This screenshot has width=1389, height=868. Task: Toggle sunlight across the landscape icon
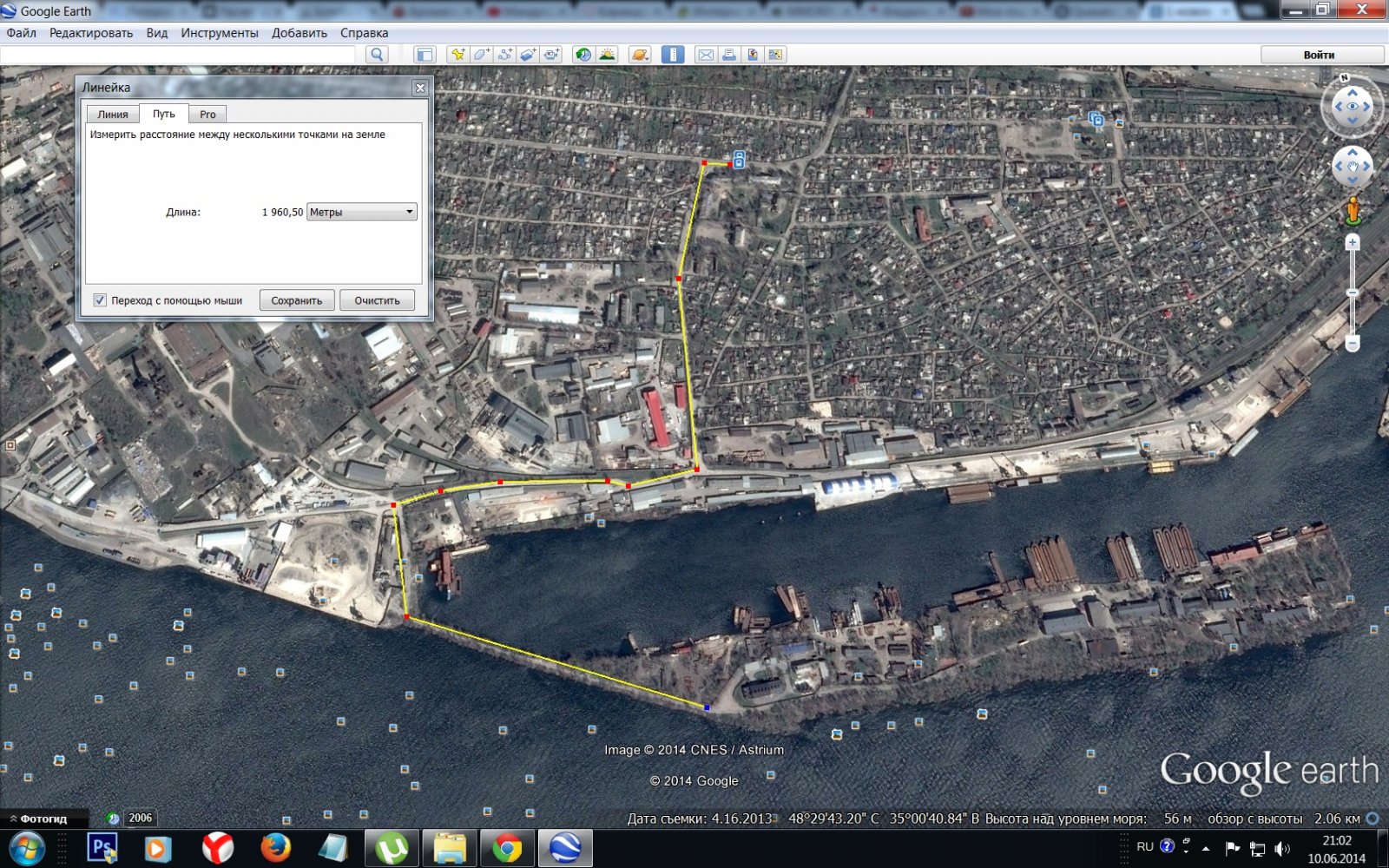tap(607, 54)
